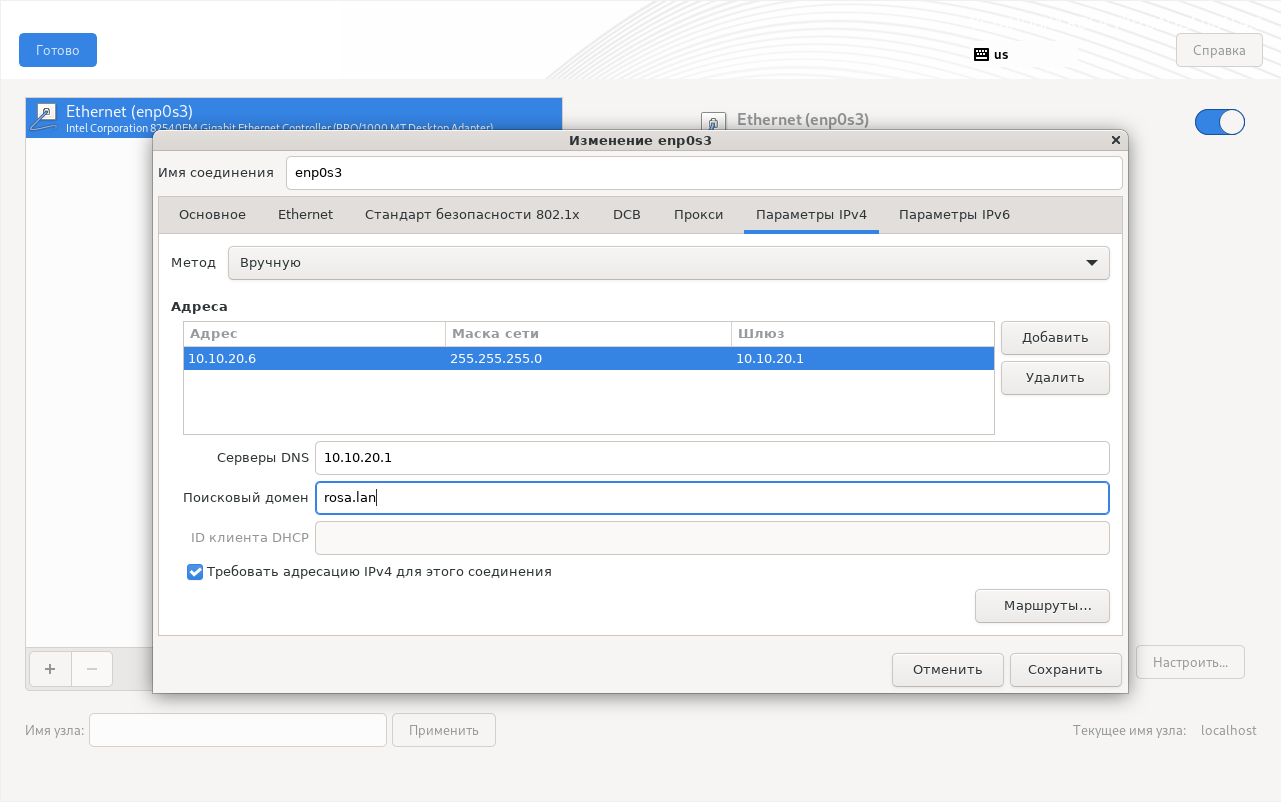Click the minus icon to remove connection

(92, 668)
